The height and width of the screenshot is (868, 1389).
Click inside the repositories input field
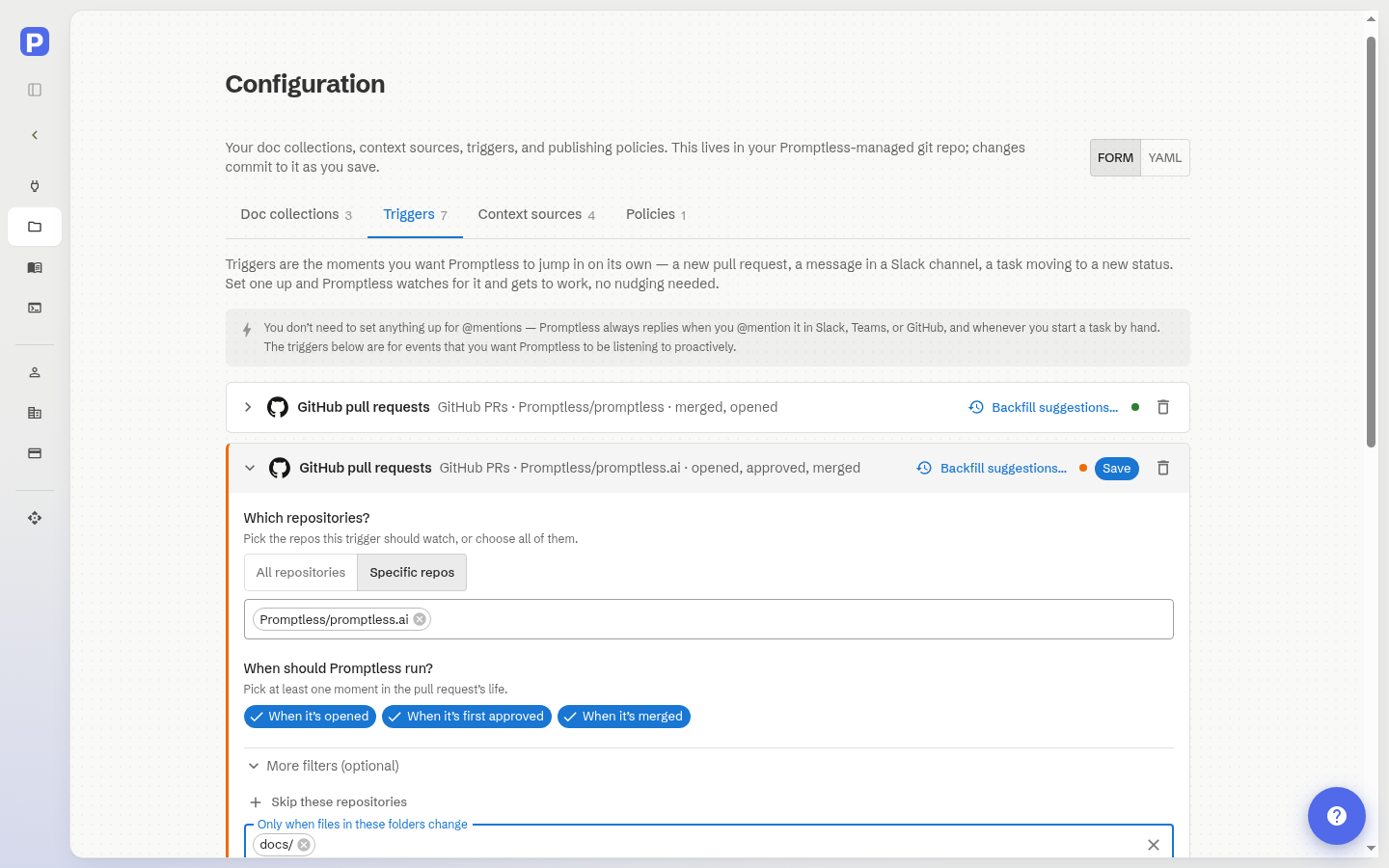click(x=708, y=619)
